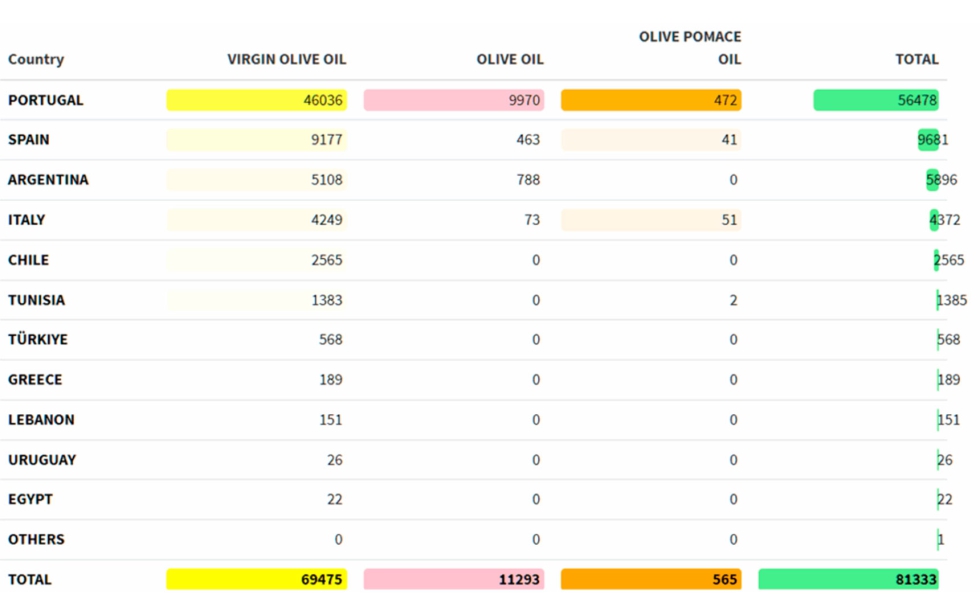
Task: Click total pomace oil value 565
Action: click(724, 579)
